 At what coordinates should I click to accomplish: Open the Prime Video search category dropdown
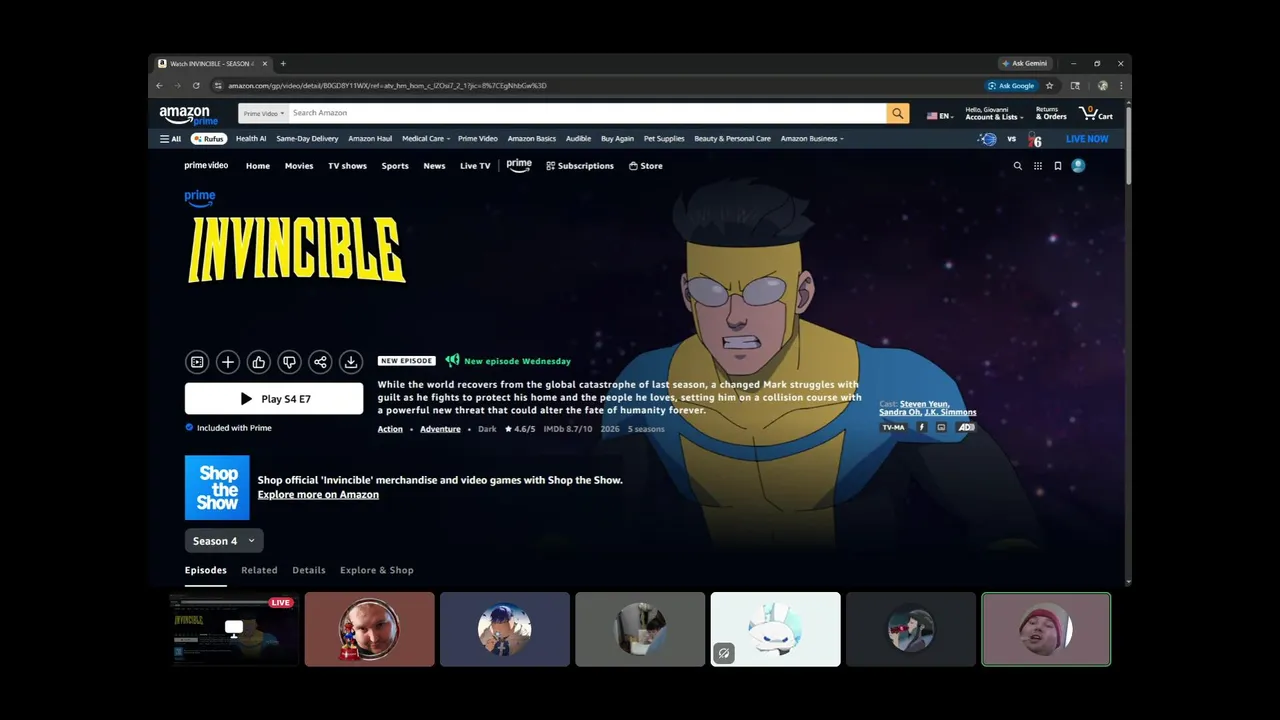264,114
